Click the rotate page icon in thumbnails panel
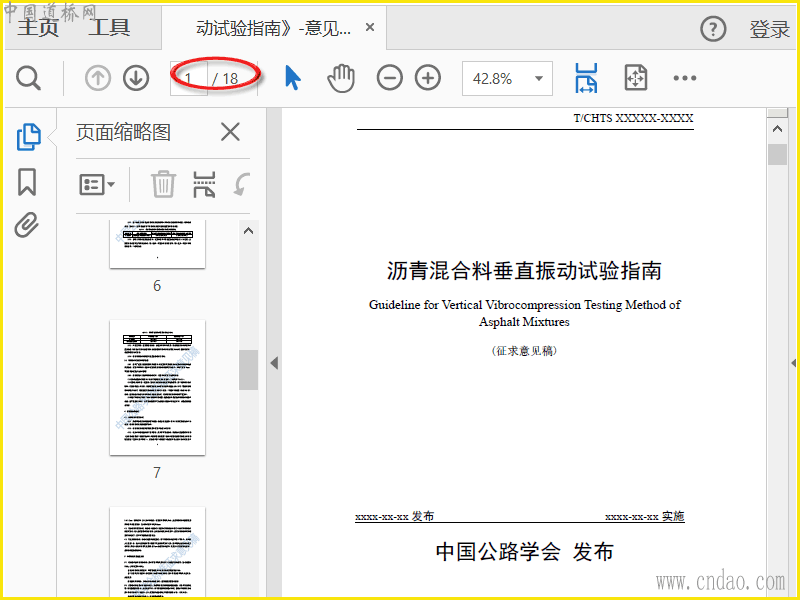 (x=242, y=184)
